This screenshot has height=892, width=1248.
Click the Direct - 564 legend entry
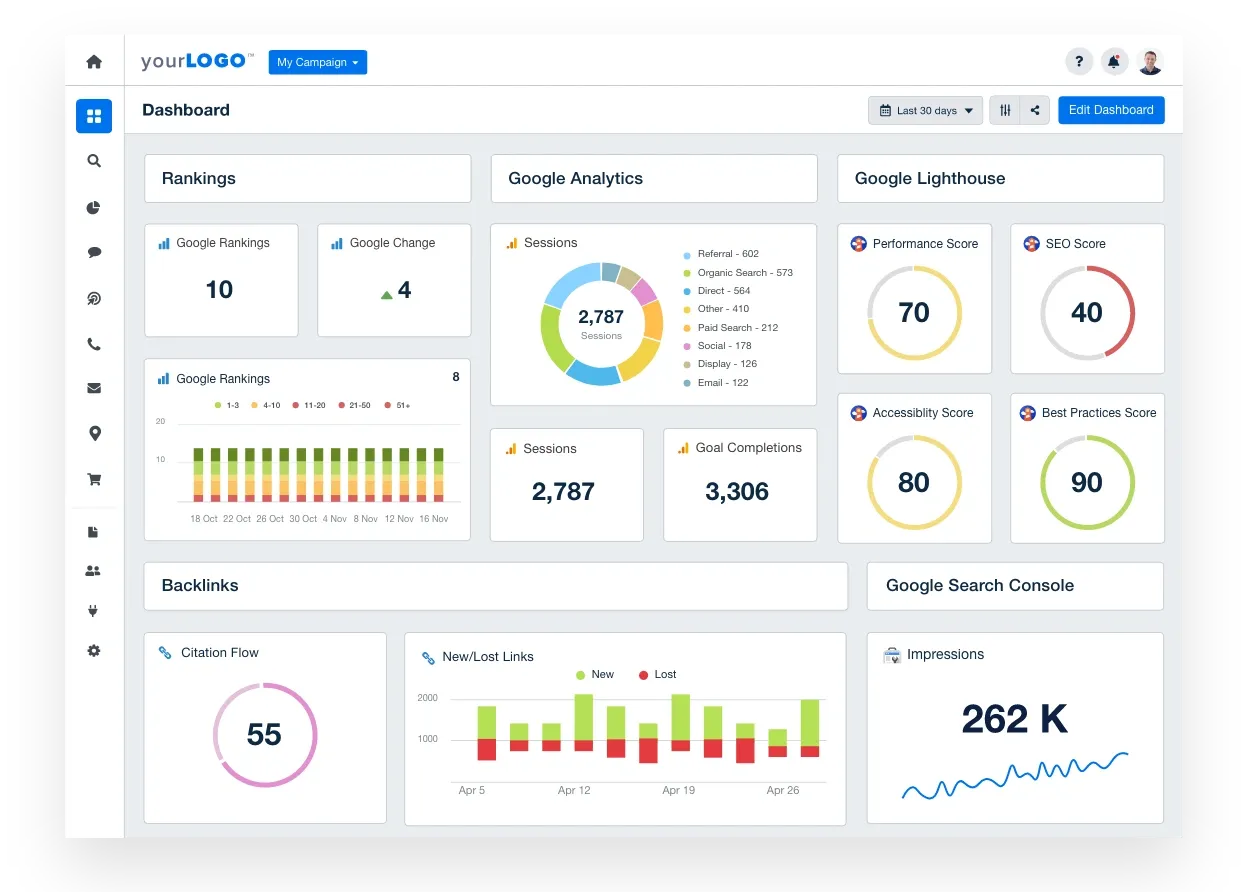click(717, 291)
